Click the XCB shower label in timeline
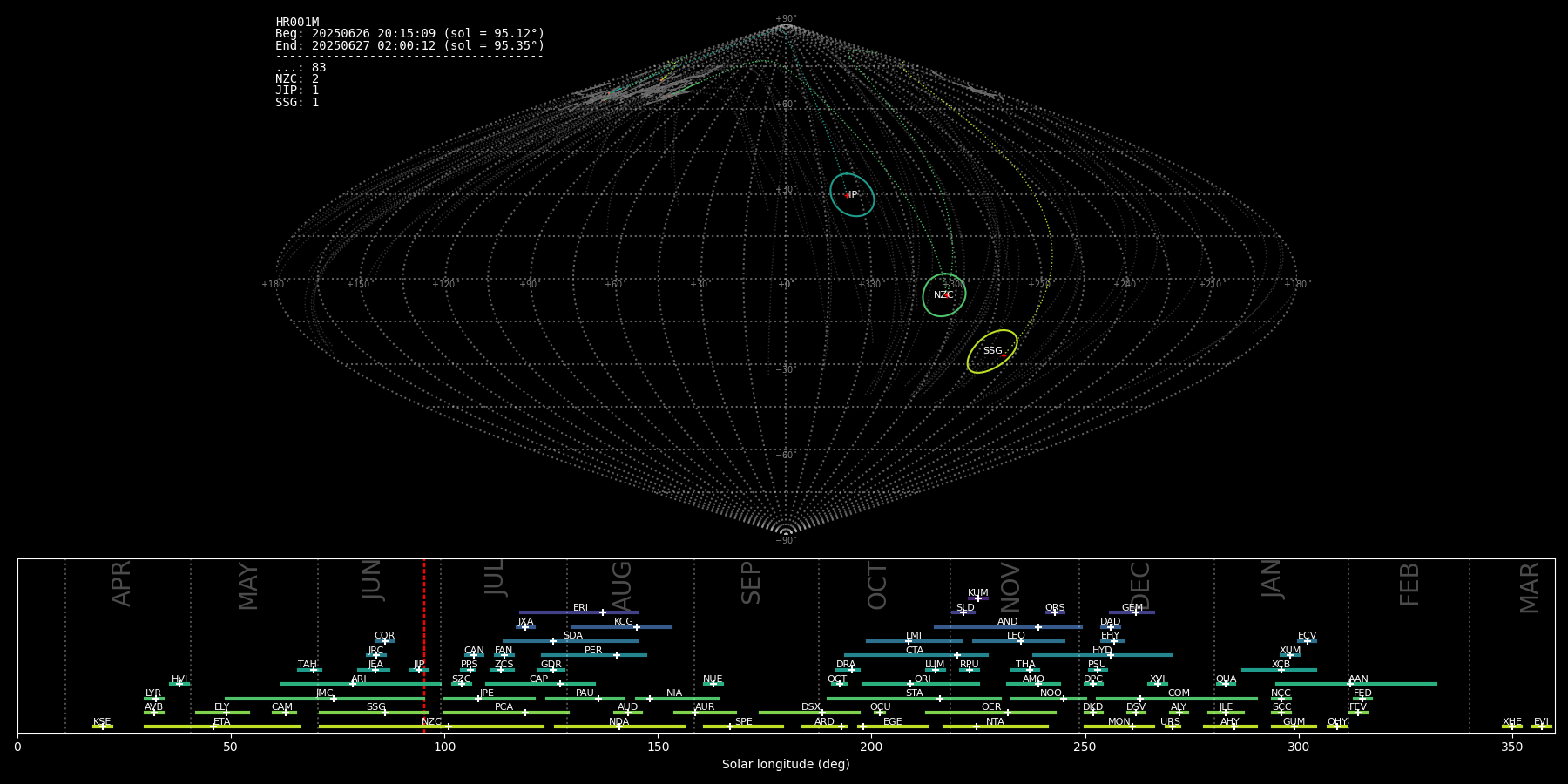1568x784 pixels. click(1281, 665)
